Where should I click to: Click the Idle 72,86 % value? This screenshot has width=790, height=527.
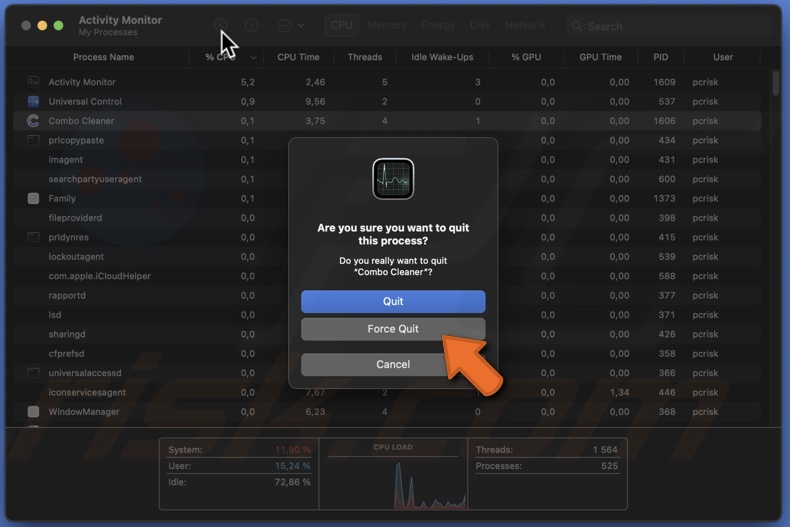[292, 482]
